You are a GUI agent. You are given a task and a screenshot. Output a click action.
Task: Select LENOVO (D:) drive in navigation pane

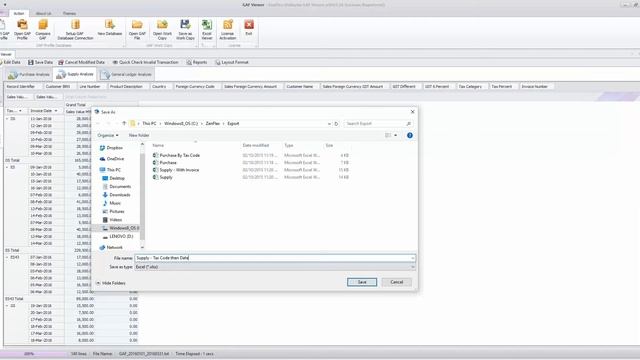[118, 237]
